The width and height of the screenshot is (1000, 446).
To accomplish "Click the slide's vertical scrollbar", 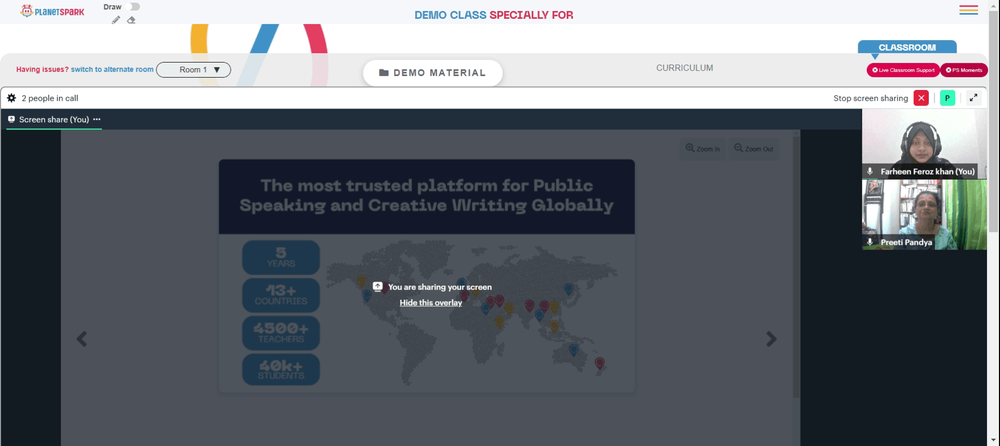I will pyautogui.click(x=796, y=265).
